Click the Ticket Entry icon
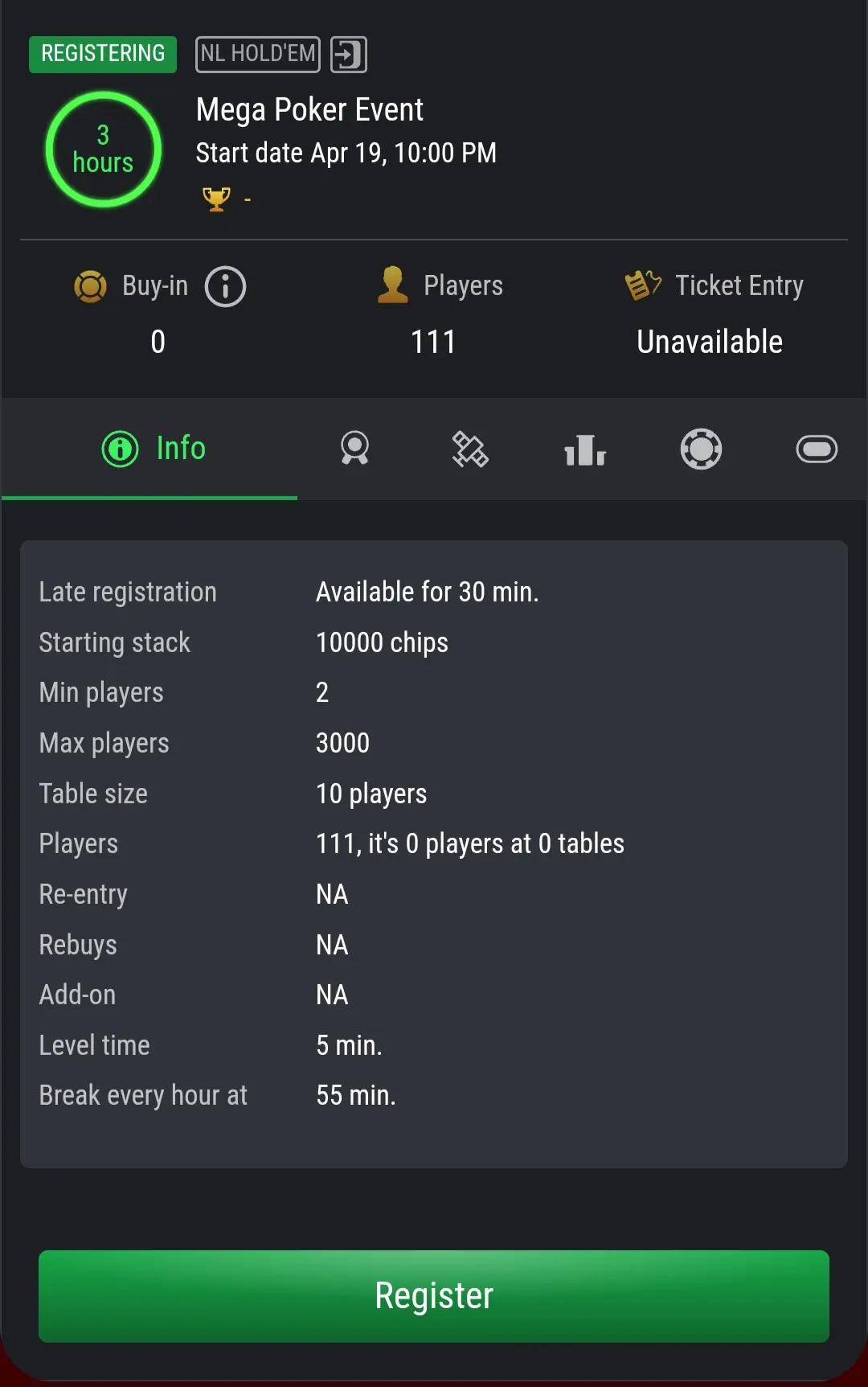 [643, 285]
